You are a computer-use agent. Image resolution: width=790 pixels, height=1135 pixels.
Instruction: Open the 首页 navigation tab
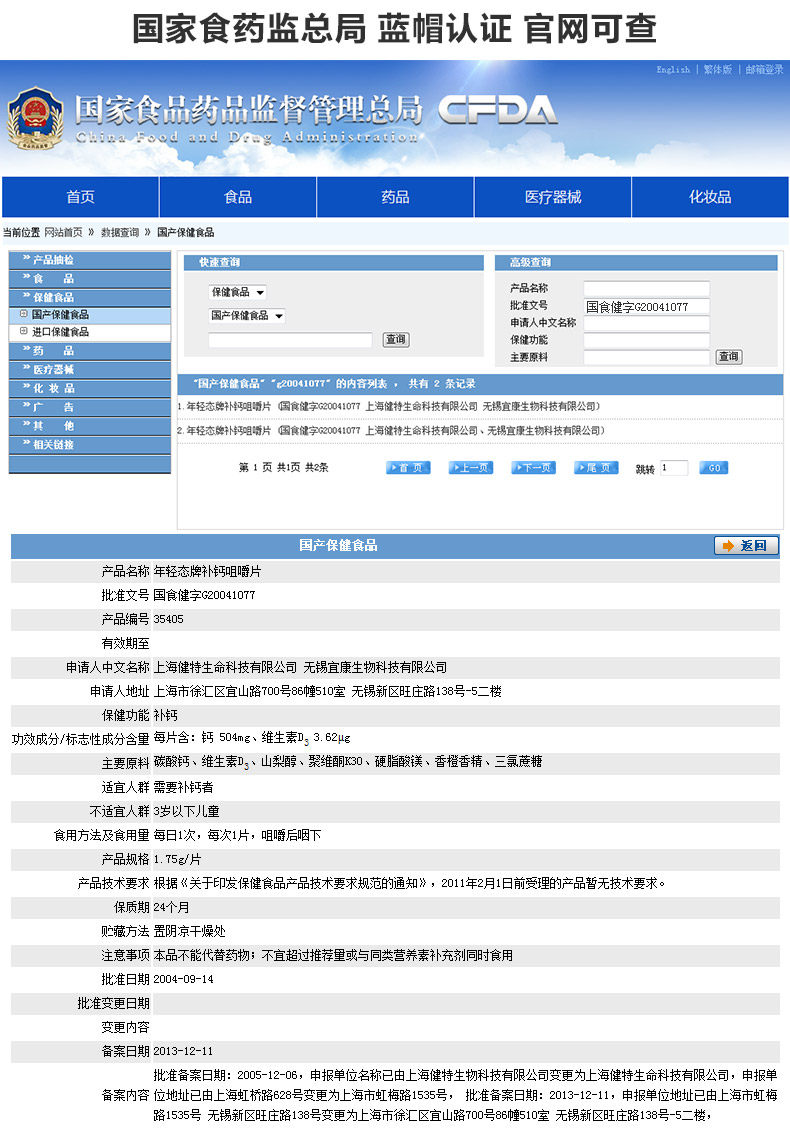80,197
